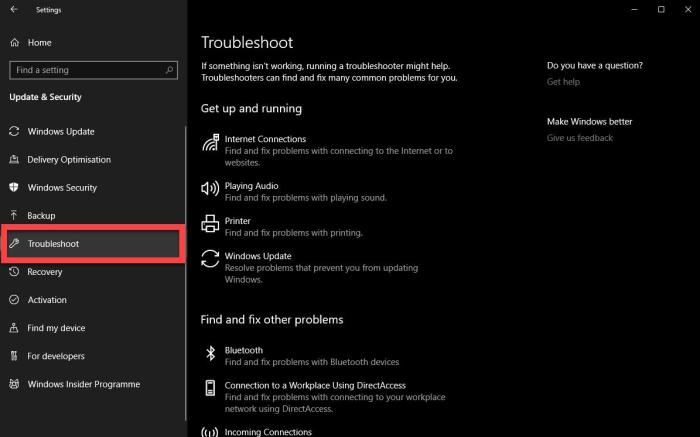
Task: Click the Windows Update sync icon in sidebar
Action: coord(14,131)
